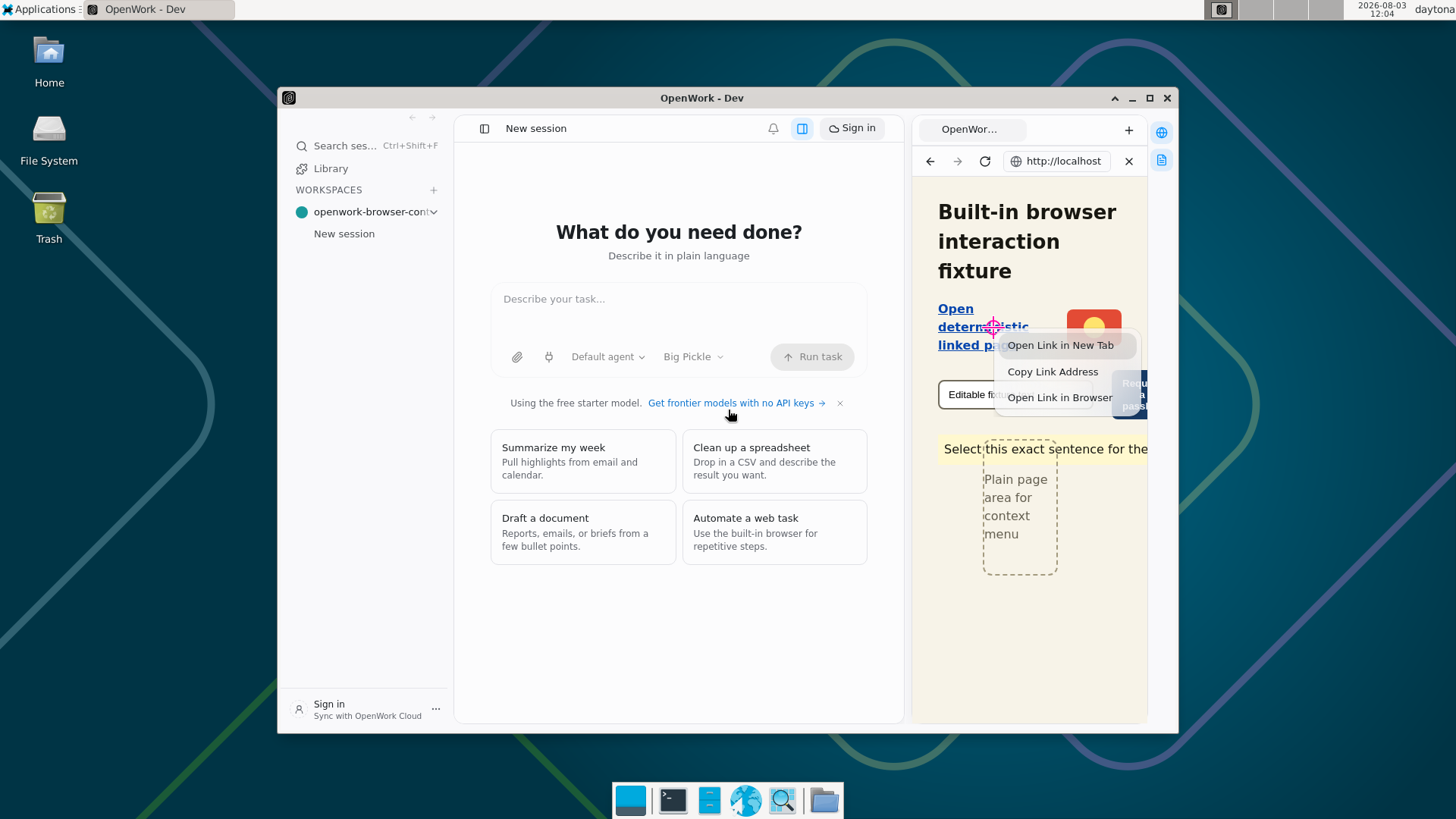Screen dimensions: 1456x819
Task: Select OpenWork - Dev taskbar entry
Action: point(158,10)
